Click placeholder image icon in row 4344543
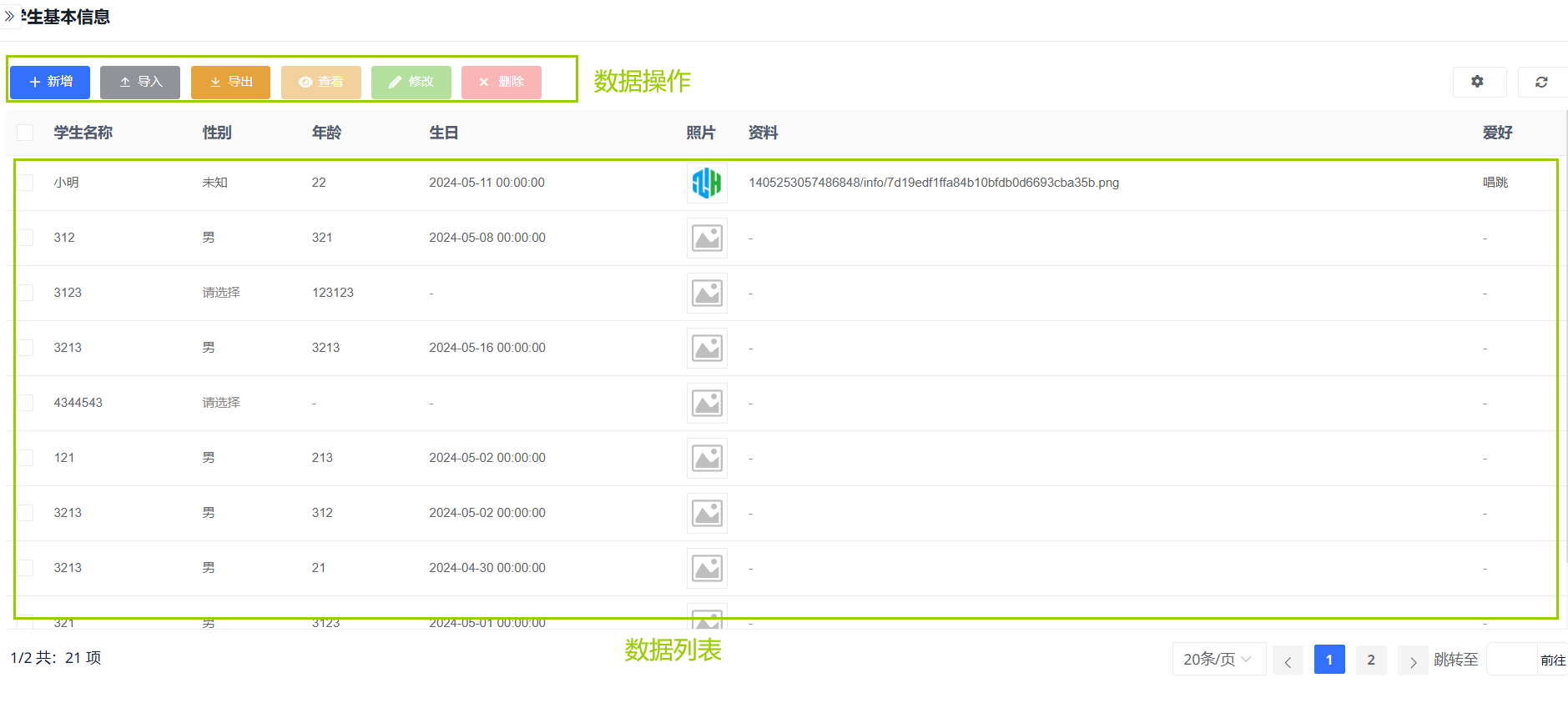The height and width of the screenshot is (703, 1568). pyautogui.click(x=707, y=403)
